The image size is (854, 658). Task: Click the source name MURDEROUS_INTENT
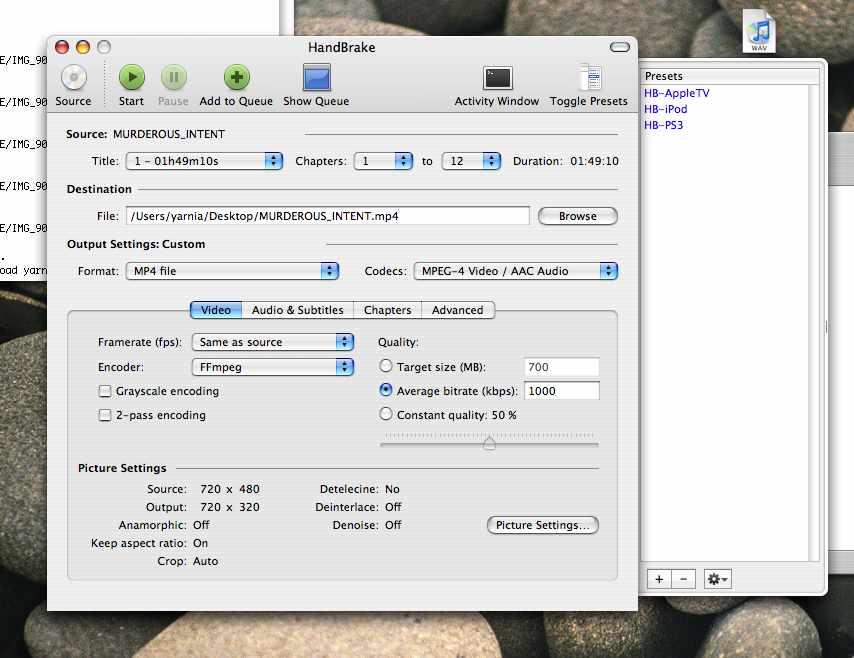[x=169, y=134]
